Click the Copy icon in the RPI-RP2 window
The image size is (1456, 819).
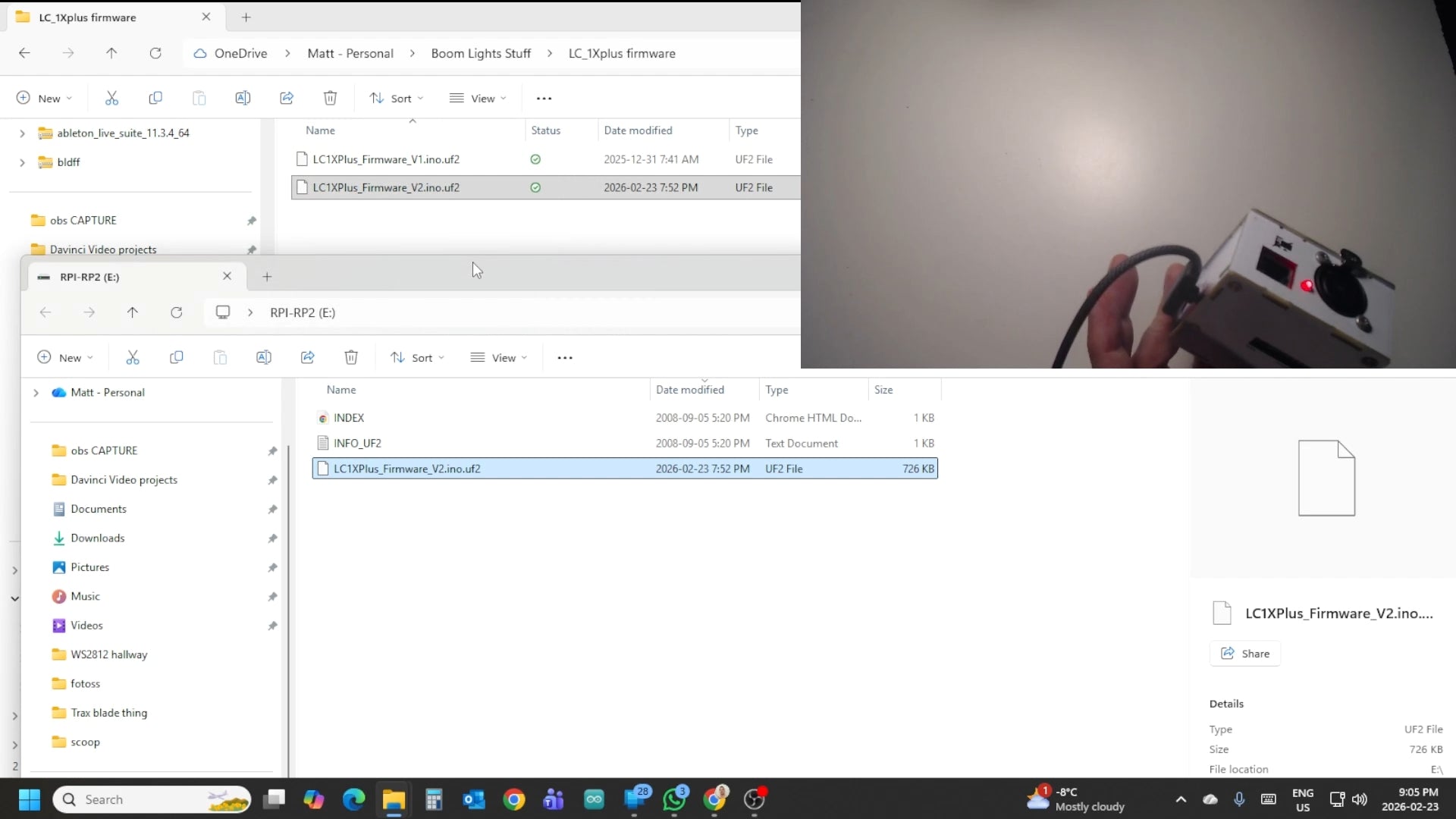click(176, 357)
